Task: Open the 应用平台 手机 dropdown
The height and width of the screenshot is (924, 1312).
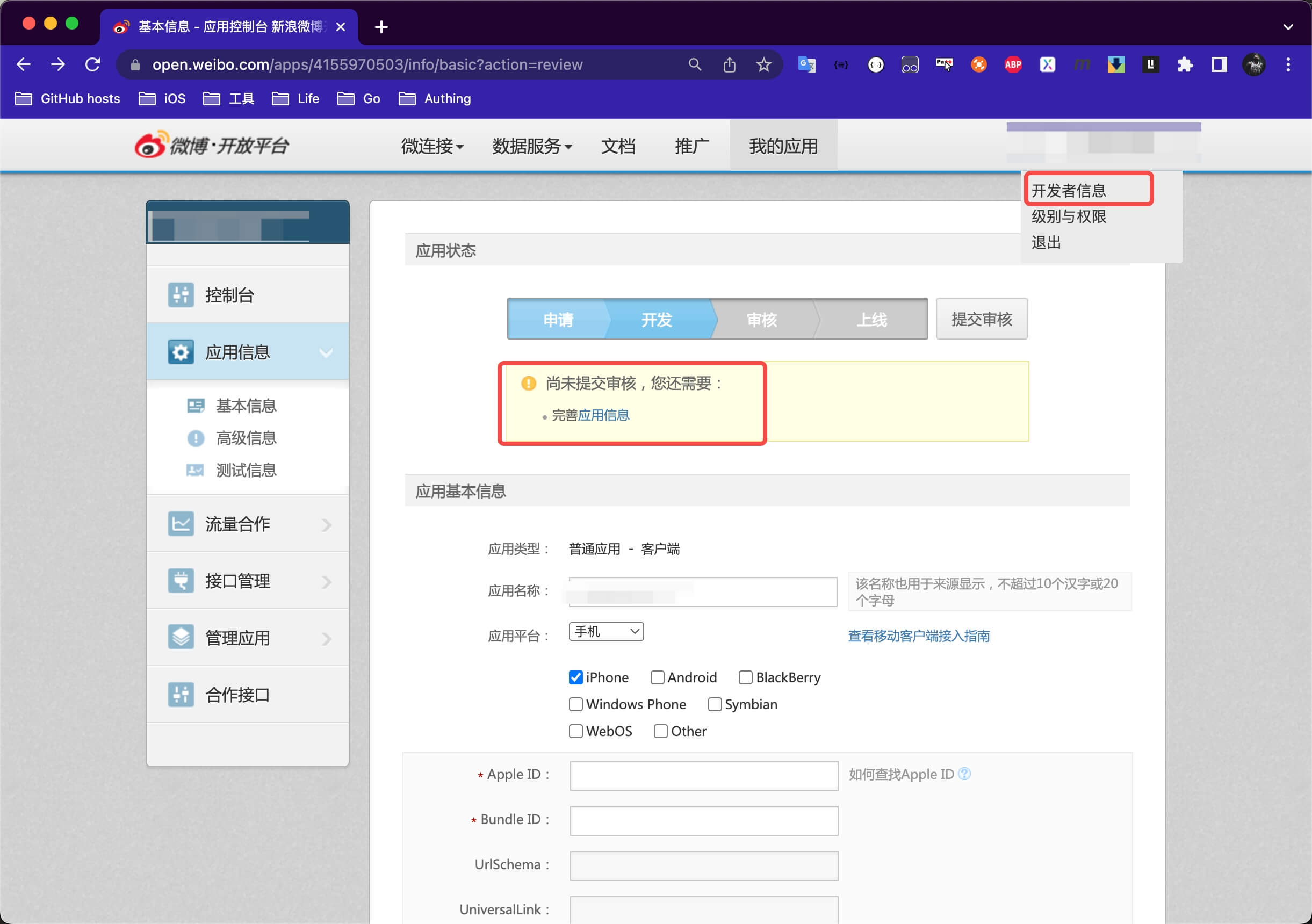Action: [605, 631]
